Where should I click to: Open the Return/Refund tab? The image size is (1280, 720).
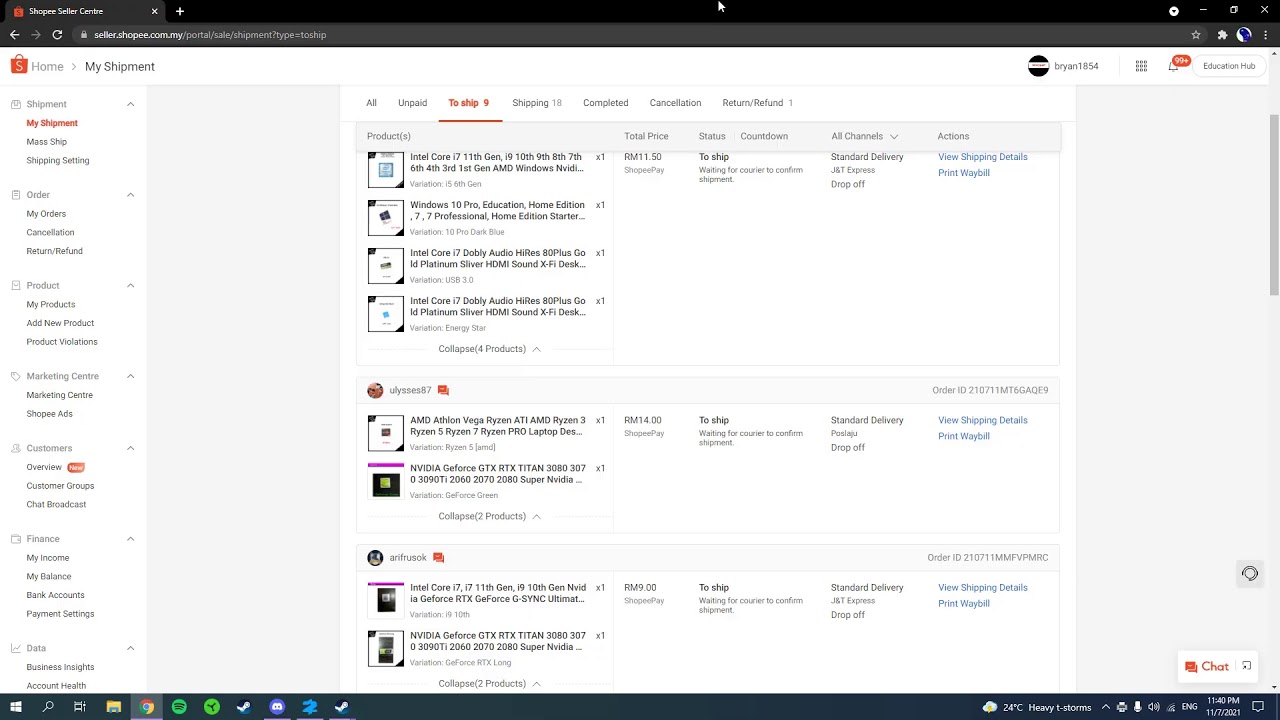coord(757,103)
